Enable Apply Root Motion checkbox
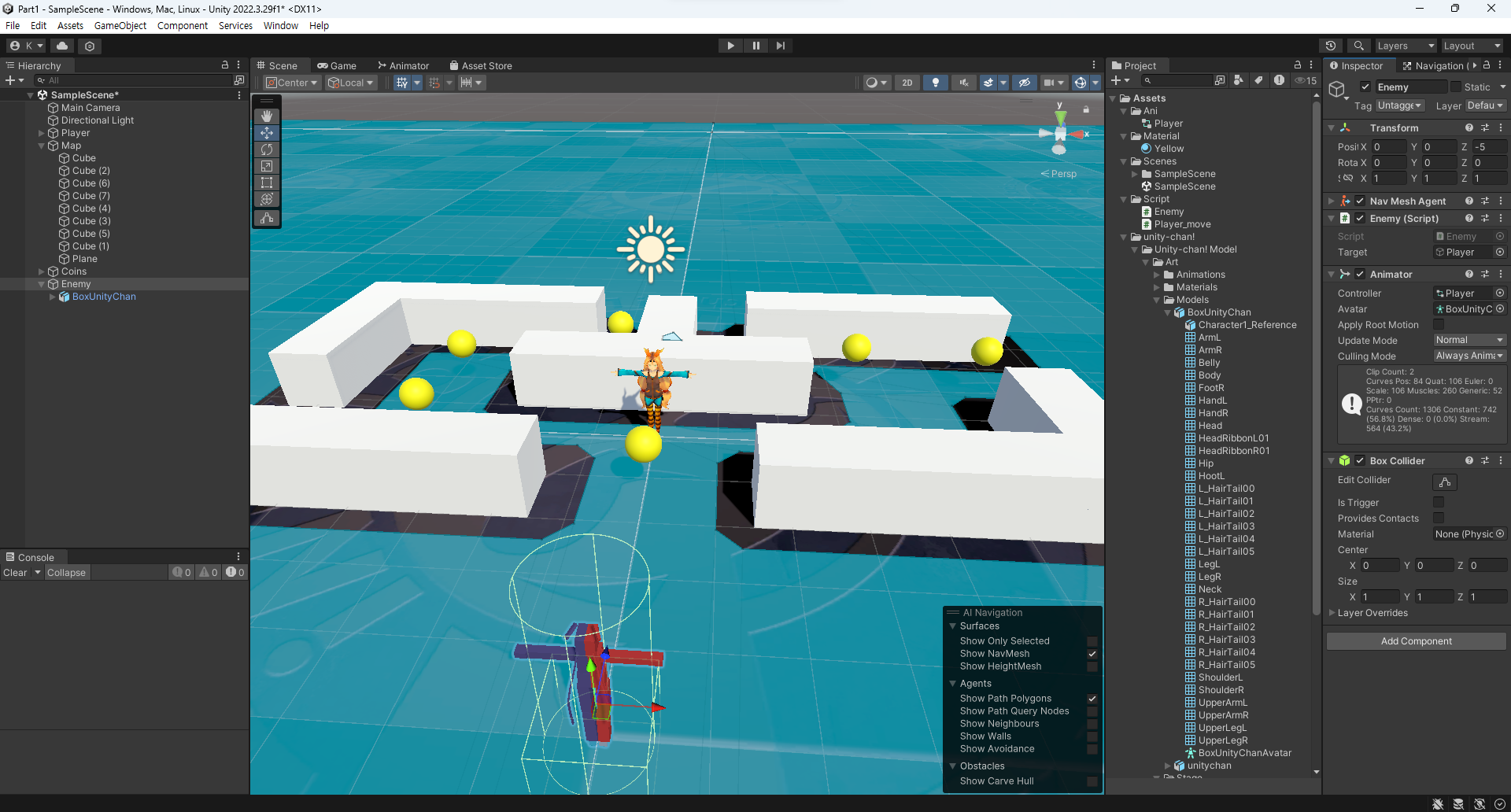The height and width of the screenshot is (812, 1511). tap(1439, 325)
